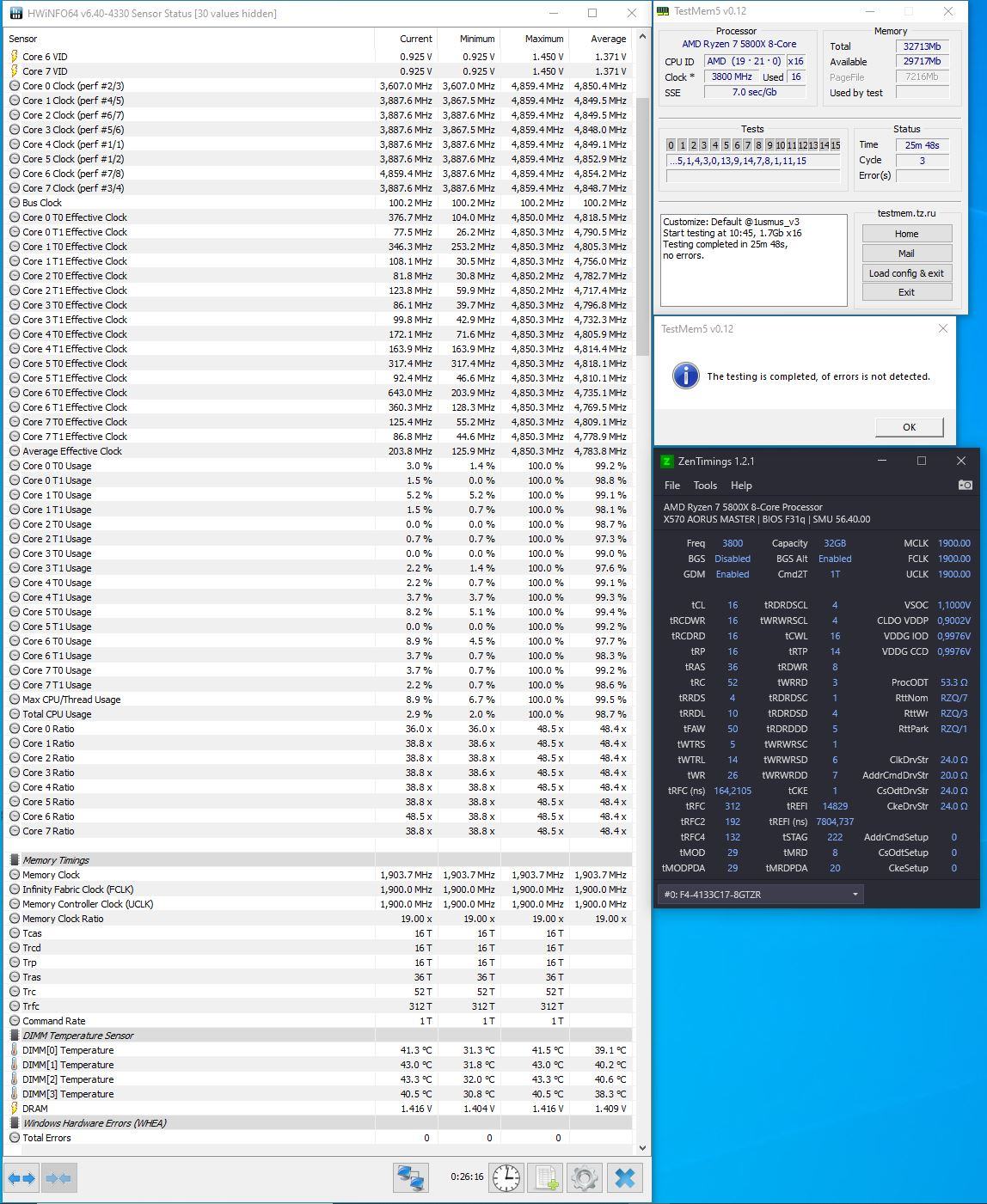Open Help menu in ZenTimings
Viewport: 987px width, 1204px height.
(741, 486)
